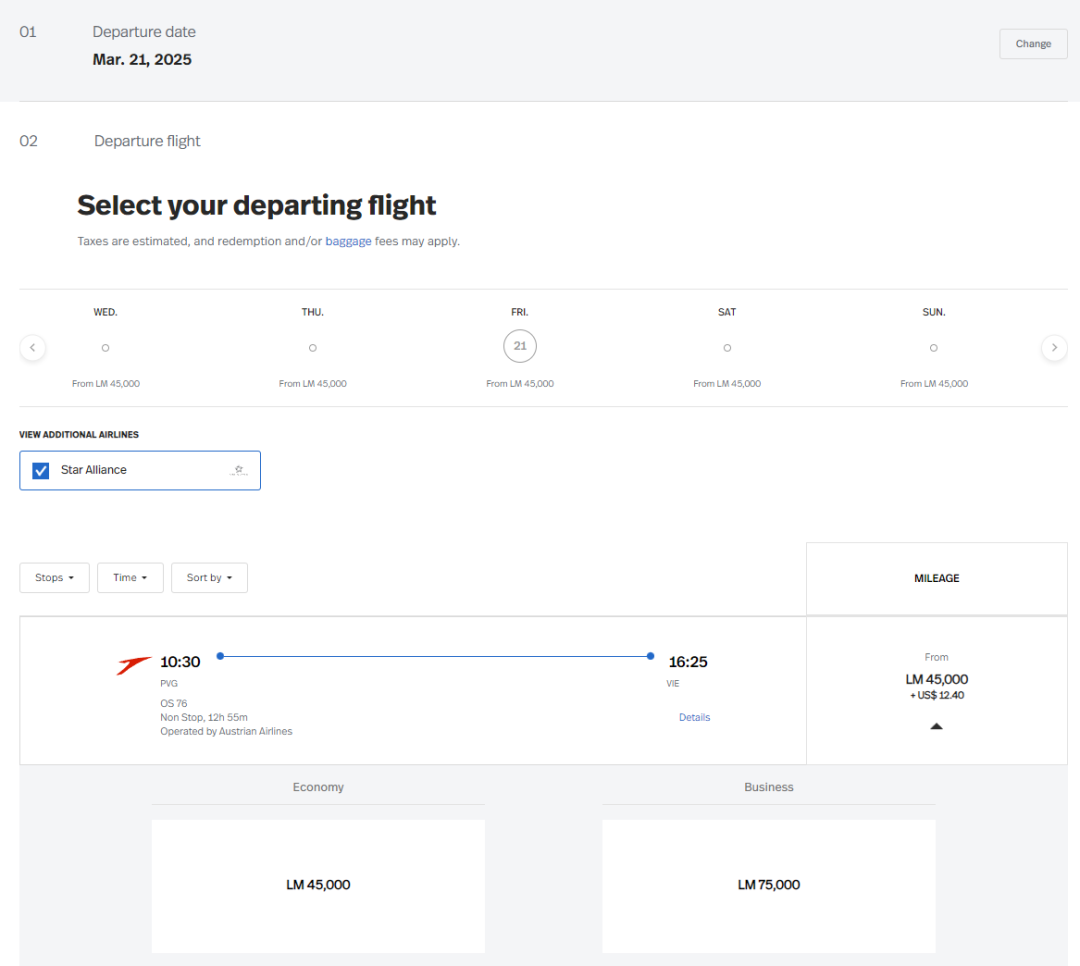Open the baggage fees link

tap(348, 241)
